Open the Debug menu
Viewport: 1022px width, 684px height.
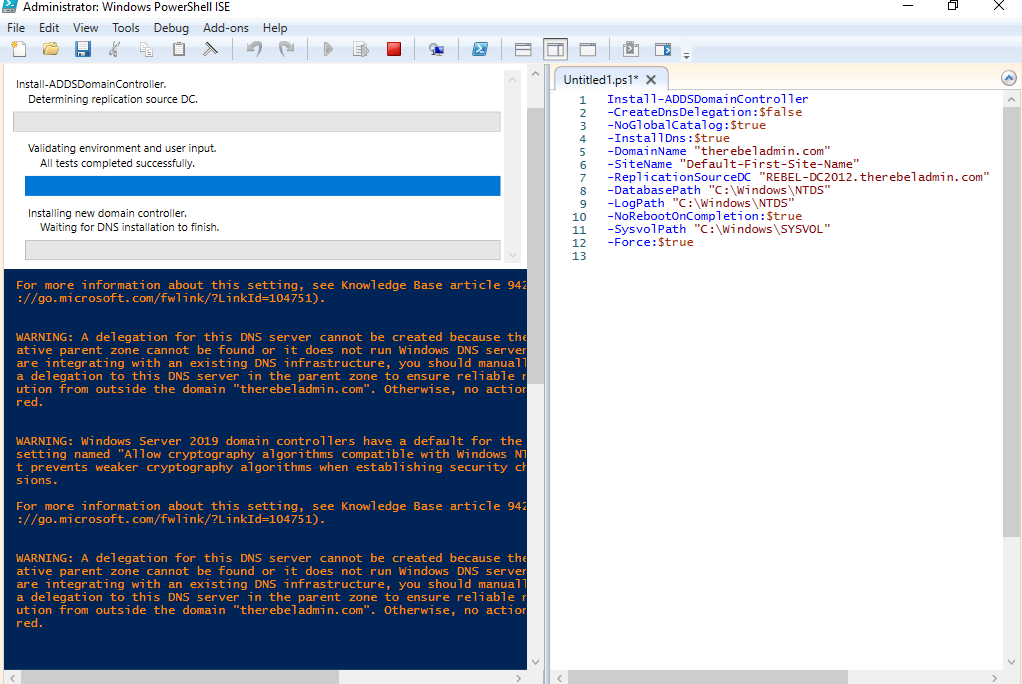tap(171, 28)
